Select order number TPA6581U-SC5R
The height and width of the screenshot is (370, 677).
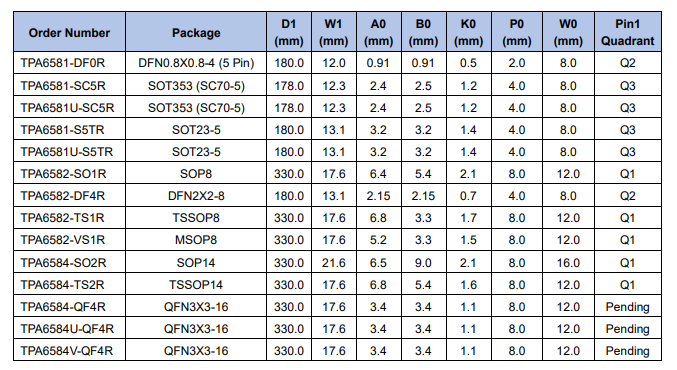[67, 108]
